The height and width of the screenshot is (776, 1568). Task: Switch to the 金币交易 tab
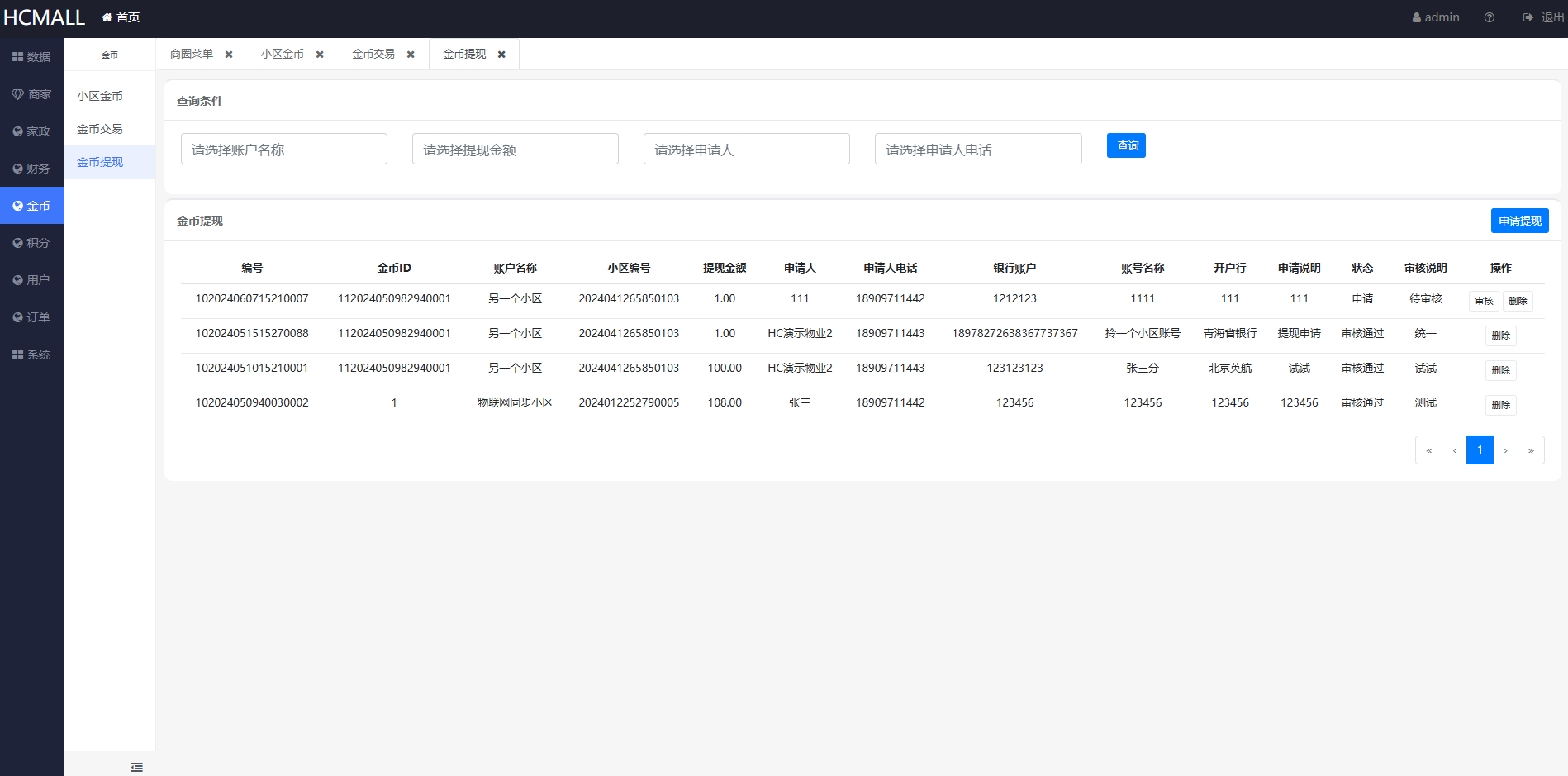click(x=373, y=54)
